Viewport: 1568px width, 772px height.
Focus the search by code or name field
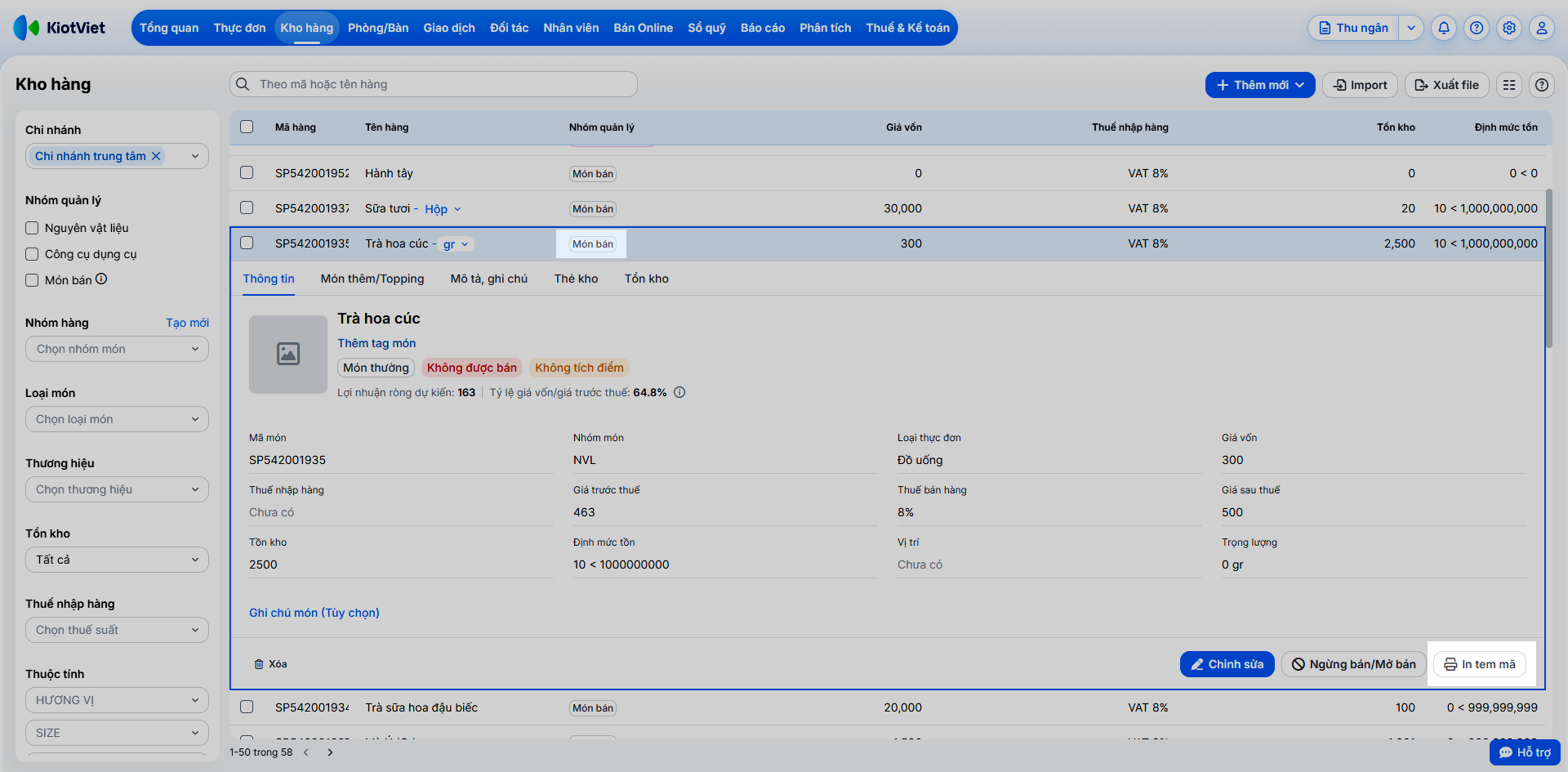pyautogui.click(x=434, y=84)
